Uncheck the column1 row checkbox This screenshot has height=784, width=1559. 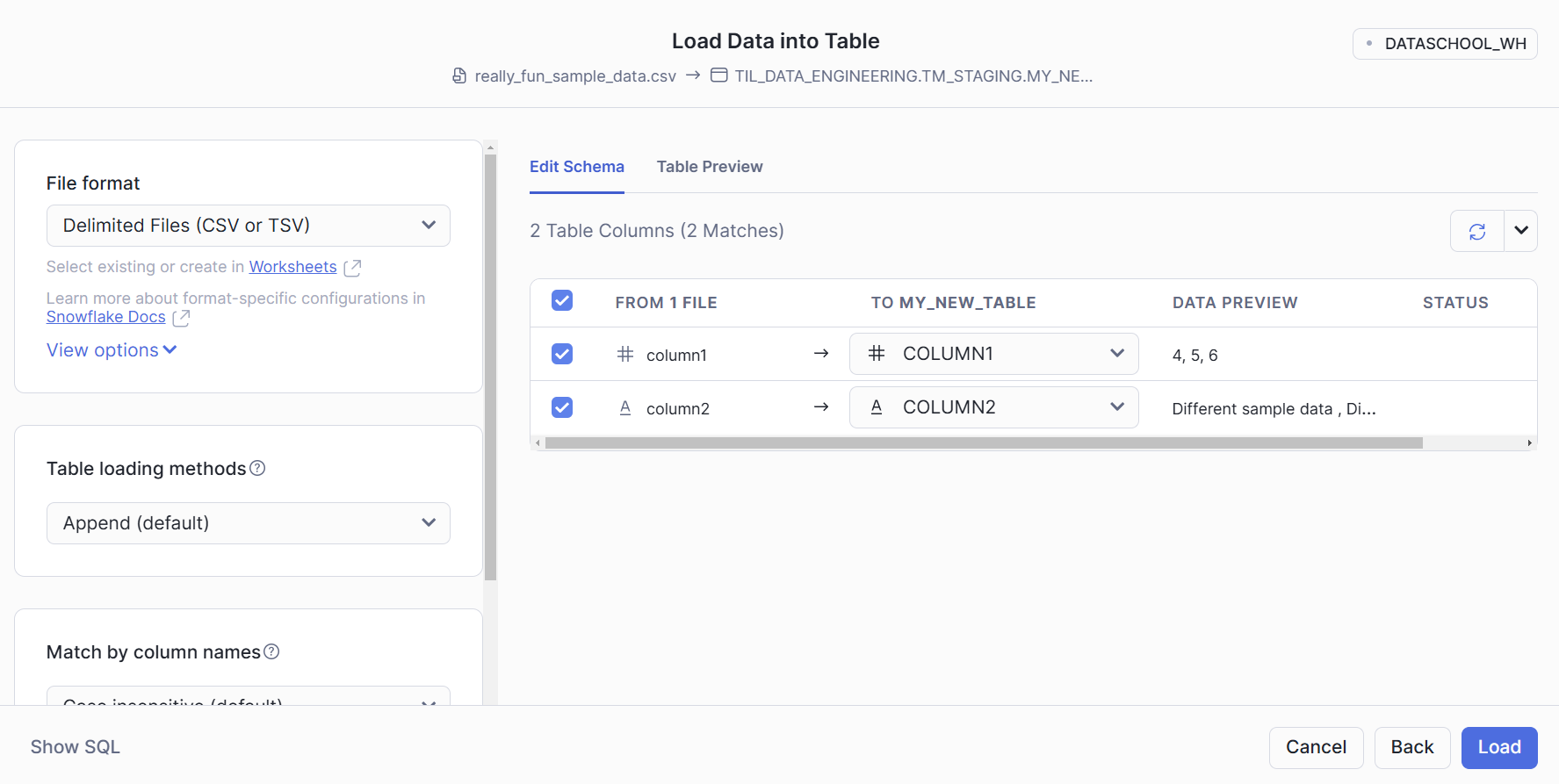click(x=562, y=354)
